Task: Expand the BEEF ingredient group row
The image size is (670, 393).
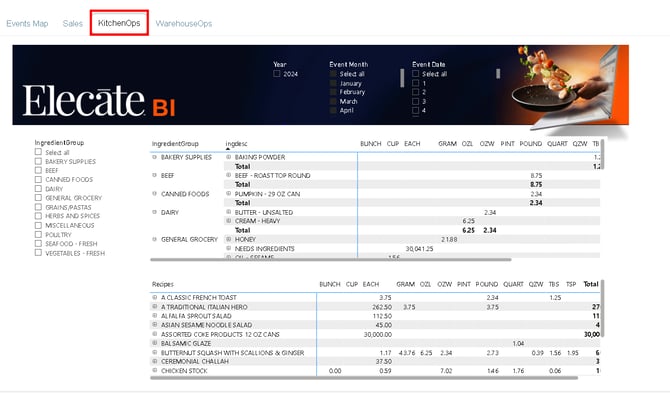Action: [x=155, y=175]
